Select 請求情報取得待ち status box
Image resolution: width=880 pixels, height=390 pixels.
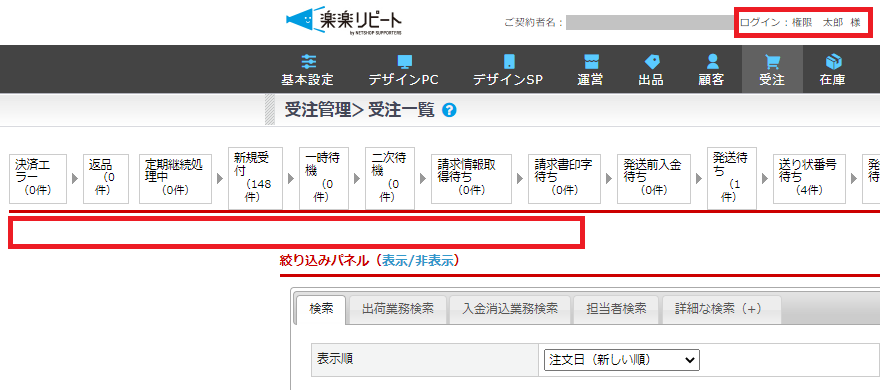(x=471, y=178)
